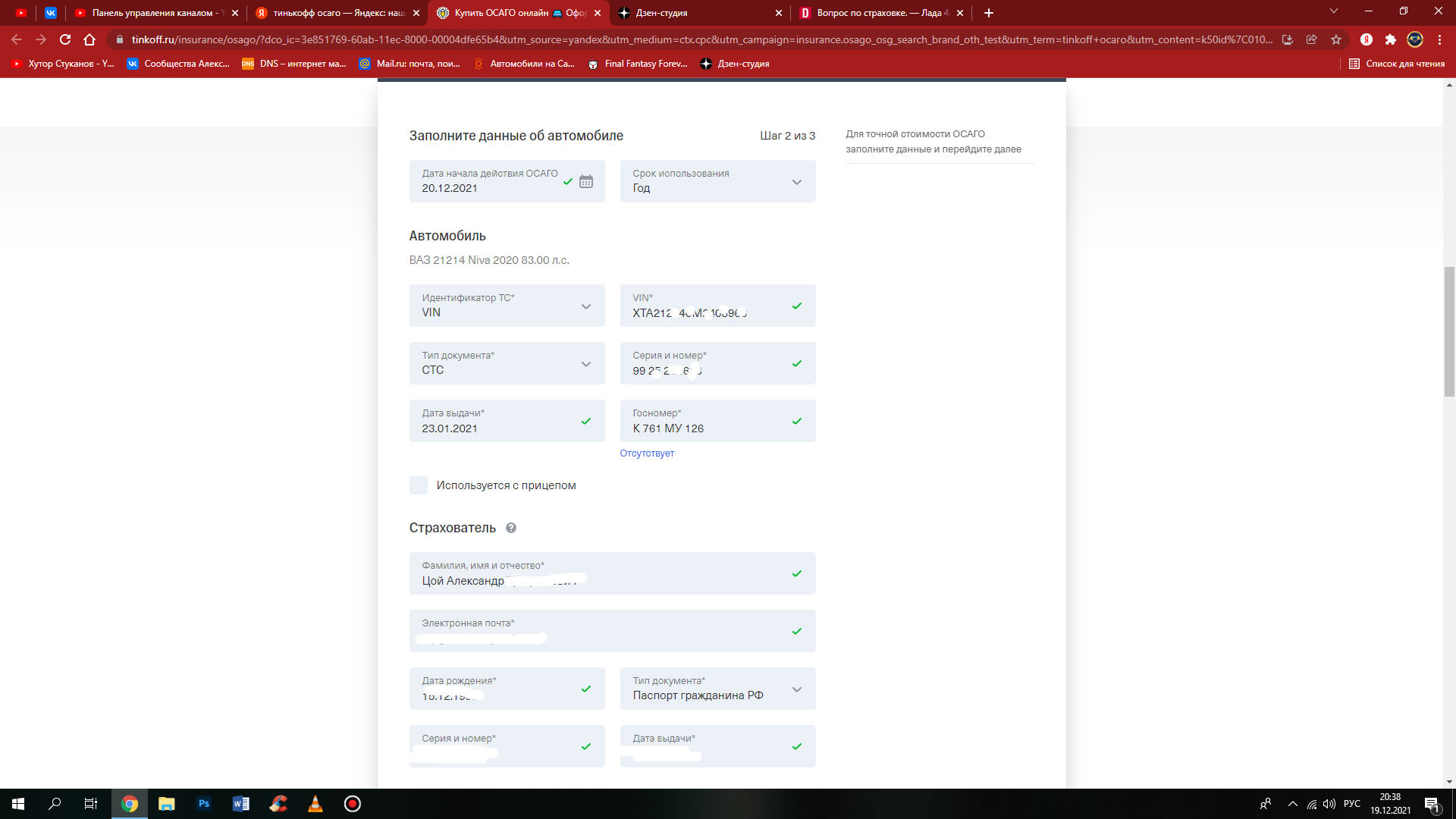The image size is (1456, 819).
Task: Navigate back with the back arrow
Action: (17, 39)
